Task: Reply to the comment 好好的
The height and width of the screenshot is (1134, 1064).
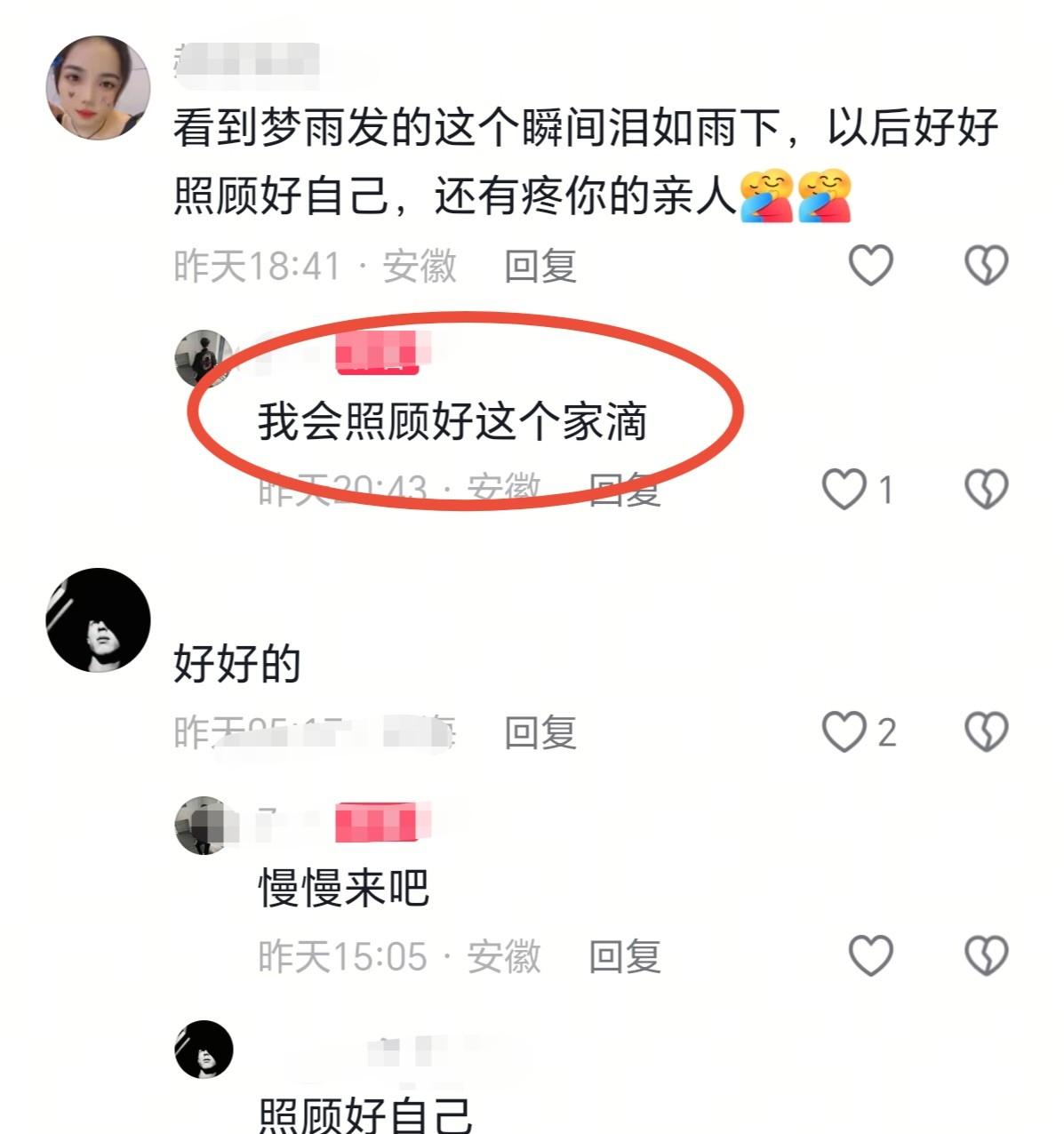Action: [540, 732]
